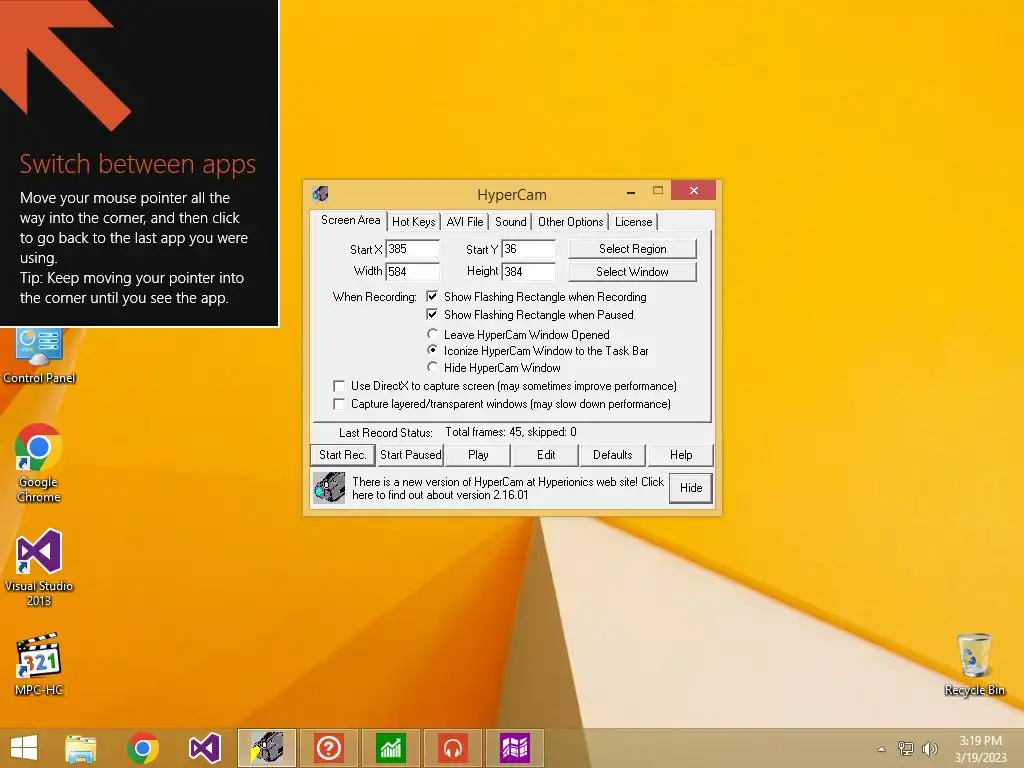Screen dimensions: 1024x768
Task: Open Visual Studio from the taskbar
Action: [204, 748]
